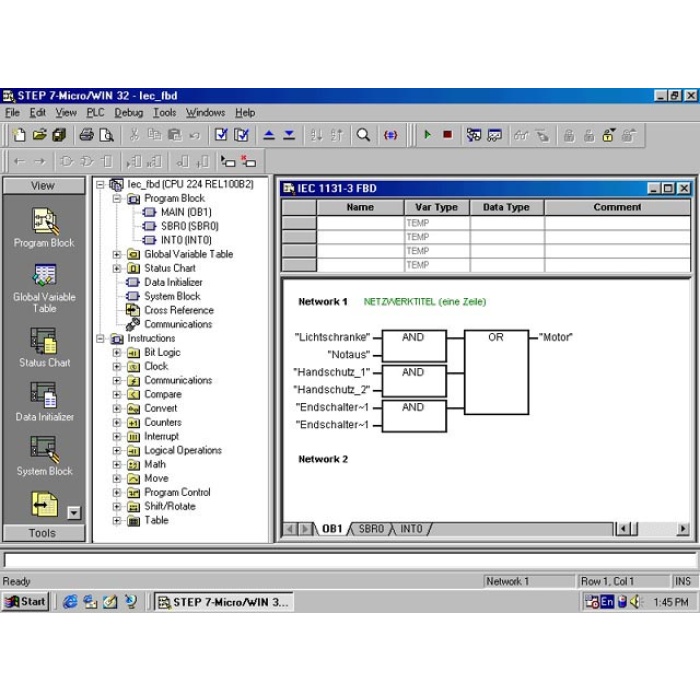700x700 pixels.
Task: Toggle Program Status toolbar icon
Action: pos(474,135)
